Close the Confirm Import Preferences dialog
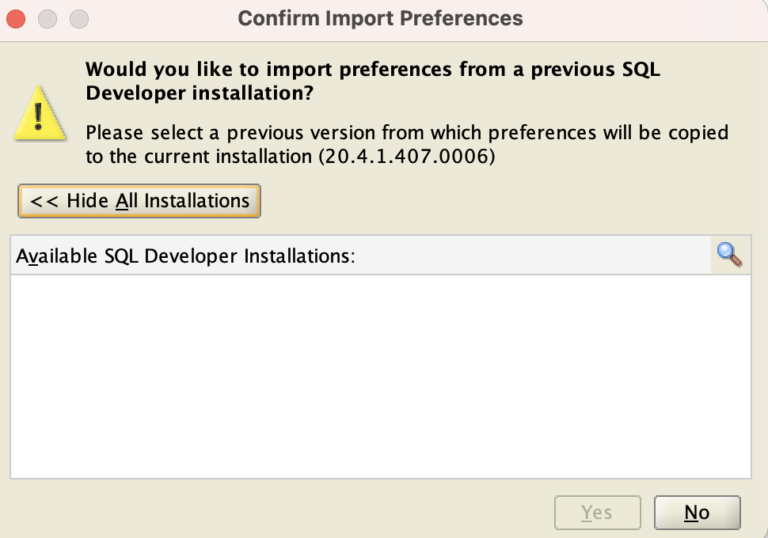The height and width of the screenshot is (538, 768). pyautogui.click(x=16, y=19)
